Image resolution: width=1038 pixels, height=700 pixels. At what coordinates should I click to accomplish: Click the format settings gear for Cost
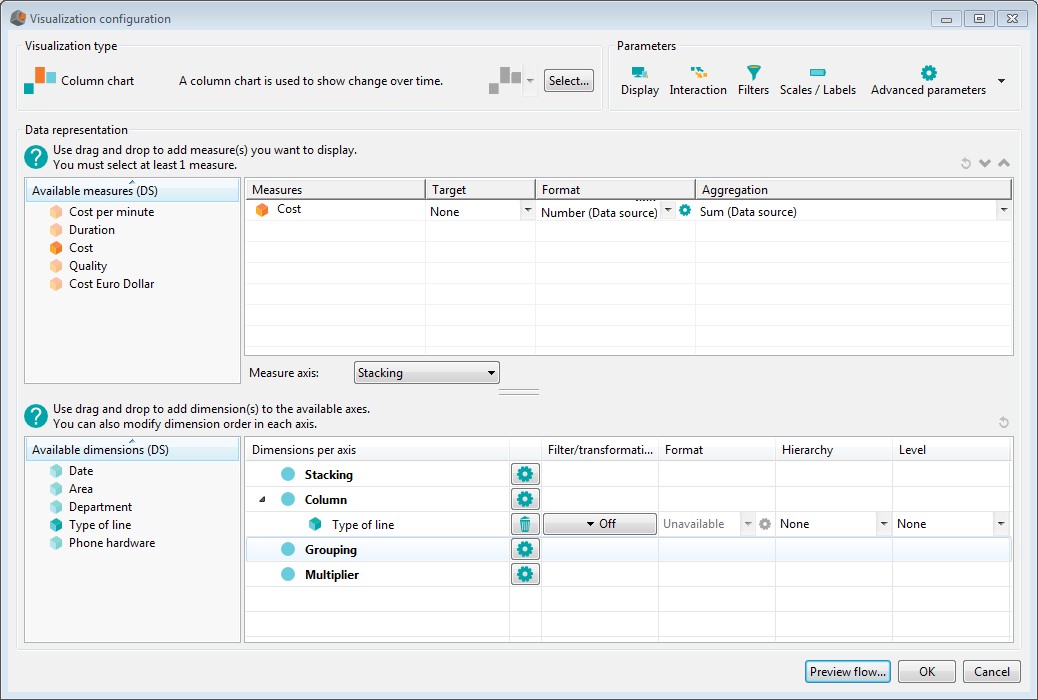(x=685, y=211)
